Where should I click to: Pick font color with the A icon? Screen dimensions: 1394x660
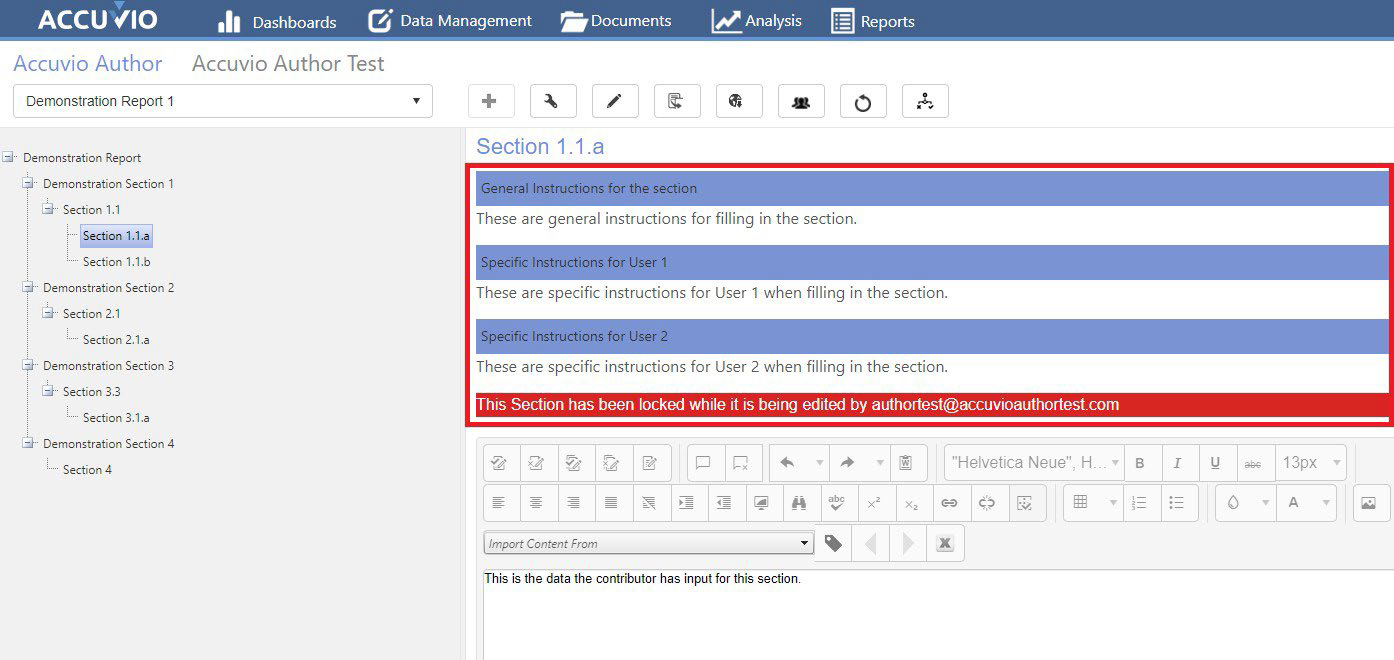tap(1293, 503)
